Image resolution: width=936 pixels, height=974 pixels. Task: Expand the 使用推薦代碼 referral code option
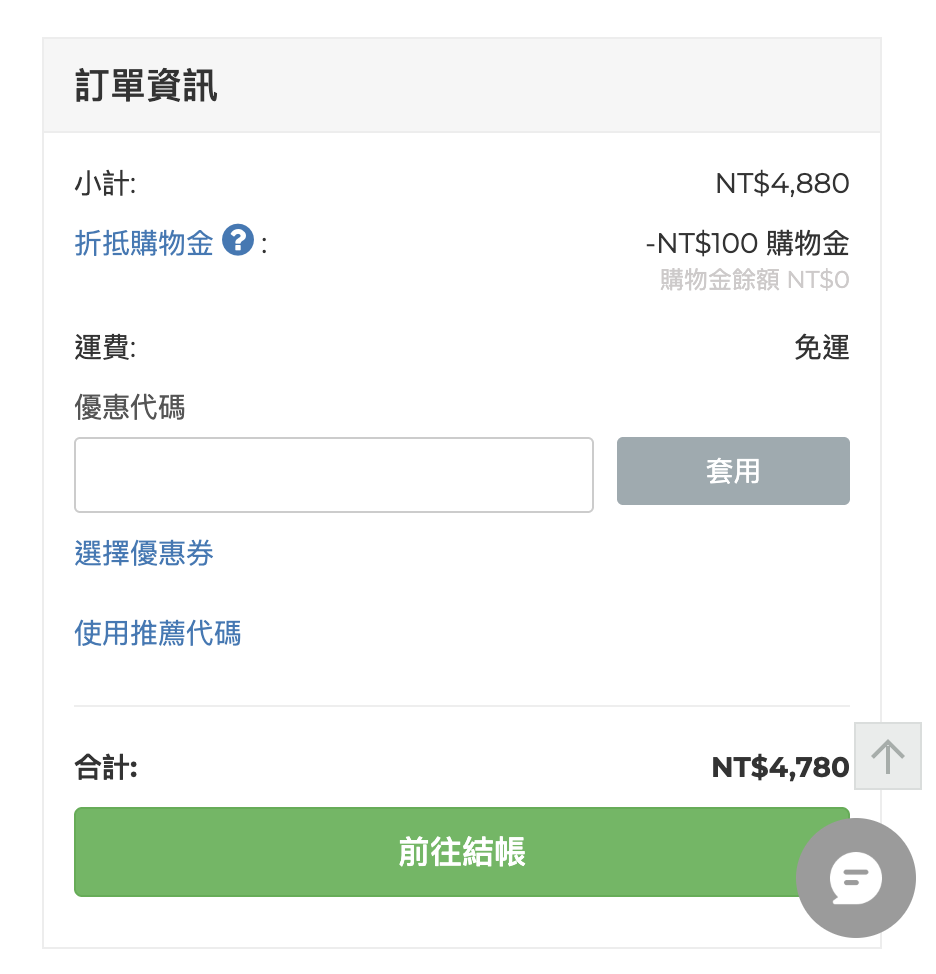pyautogui.click(x=157, y=633)
